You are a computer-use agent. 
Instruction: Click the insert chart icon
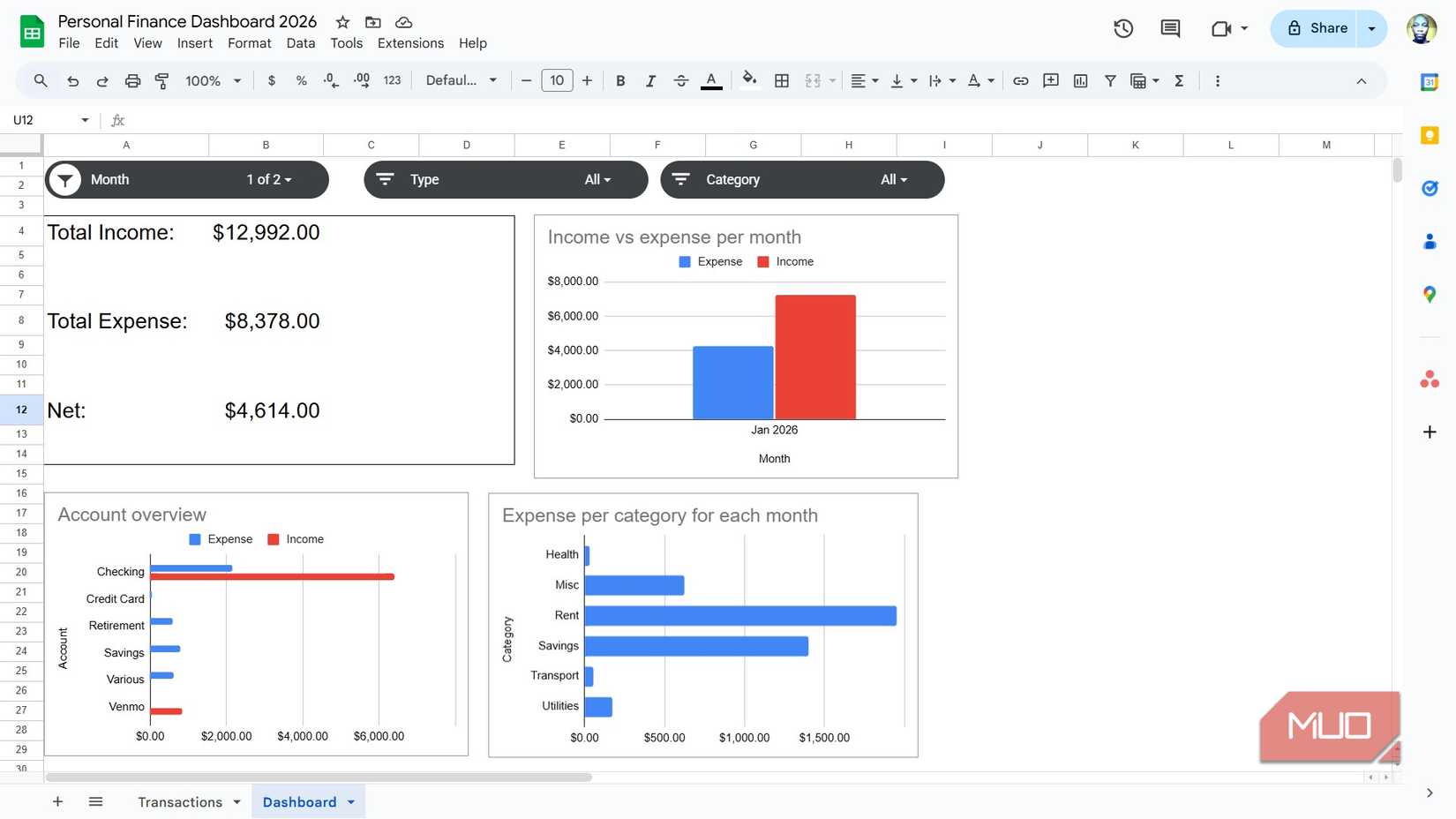[x=1080, y=81]
